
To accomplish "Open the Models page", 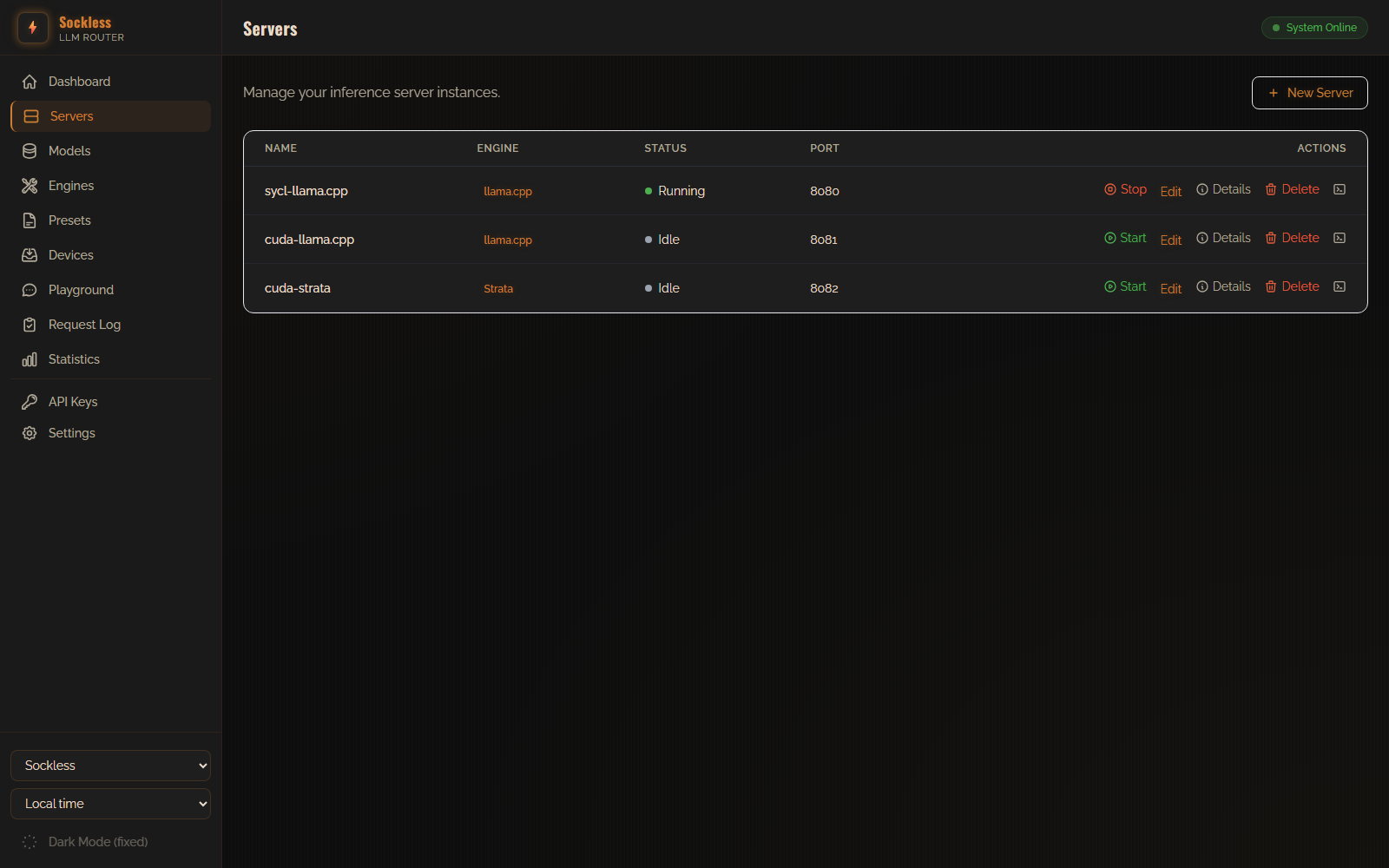I will tap(110, 151).
